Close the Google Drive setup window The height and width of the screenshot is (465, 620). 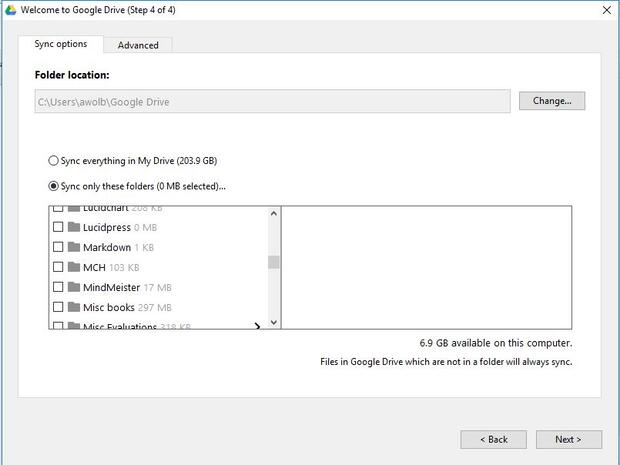click(x=607, y=10)
